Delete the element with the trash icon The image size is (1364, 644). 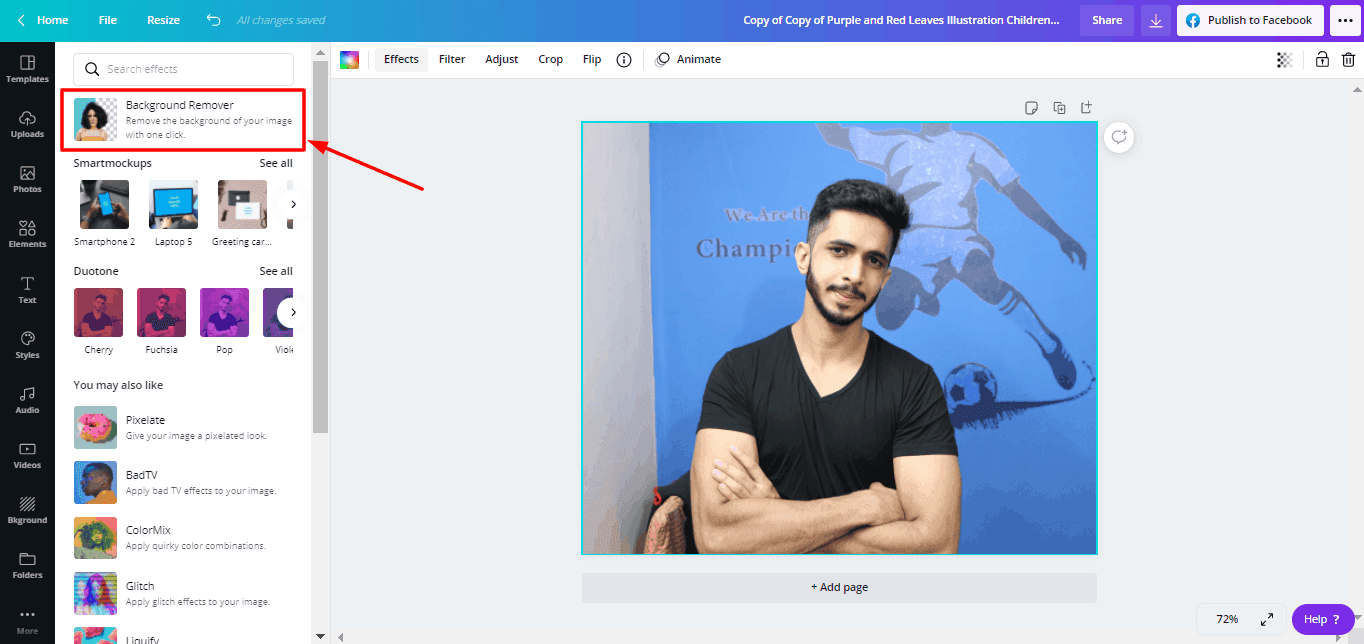[1348, 60]
